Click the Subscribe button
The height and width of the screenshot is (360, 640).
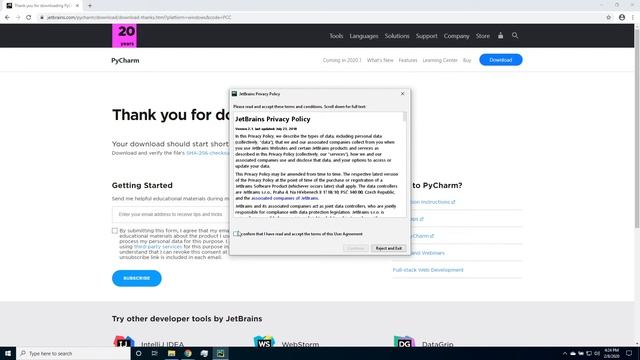pyautogui.click(x=137, y=278)
